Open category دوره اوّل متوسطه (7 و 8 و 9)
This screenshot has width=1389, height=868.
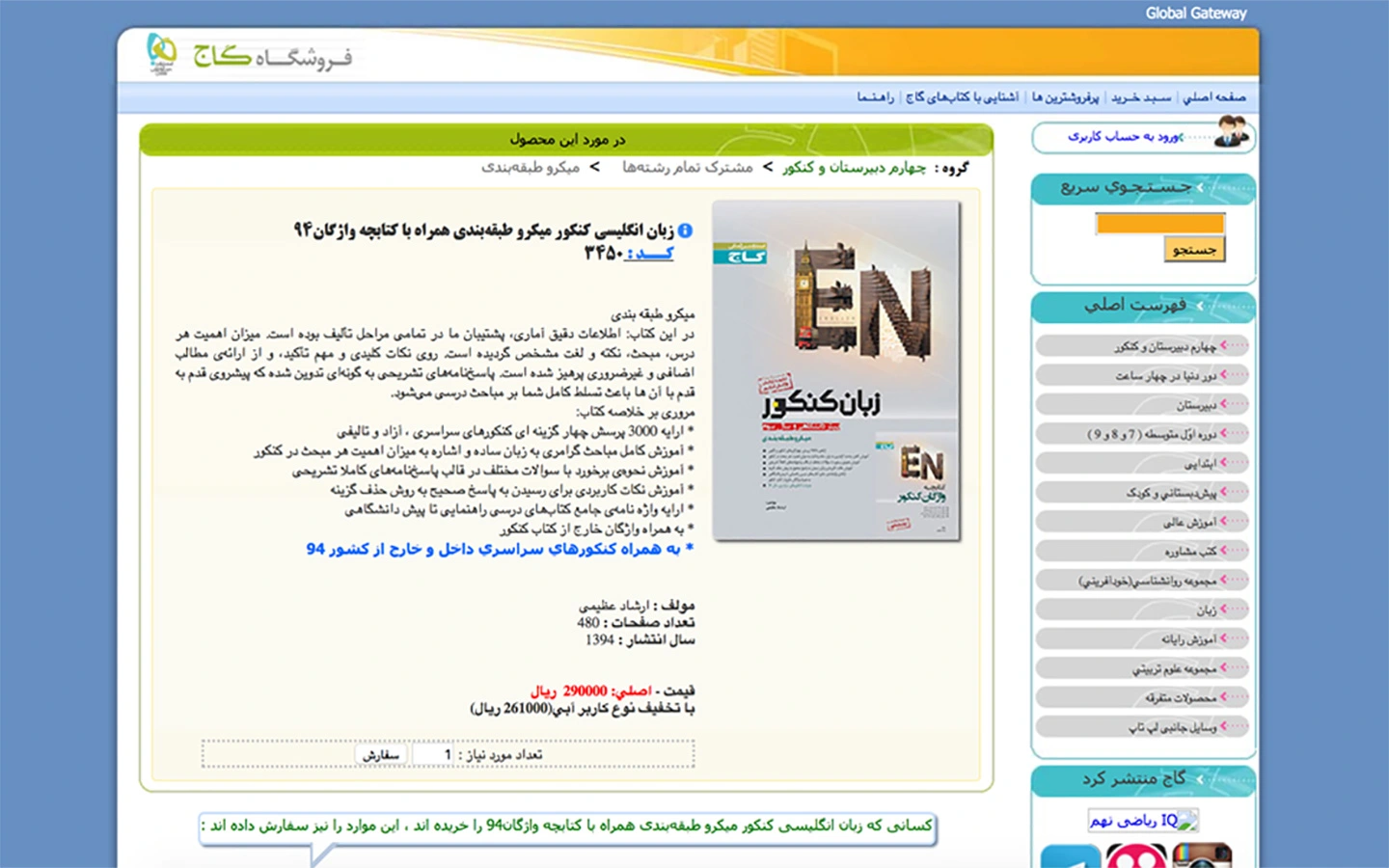pos(1143,434)
